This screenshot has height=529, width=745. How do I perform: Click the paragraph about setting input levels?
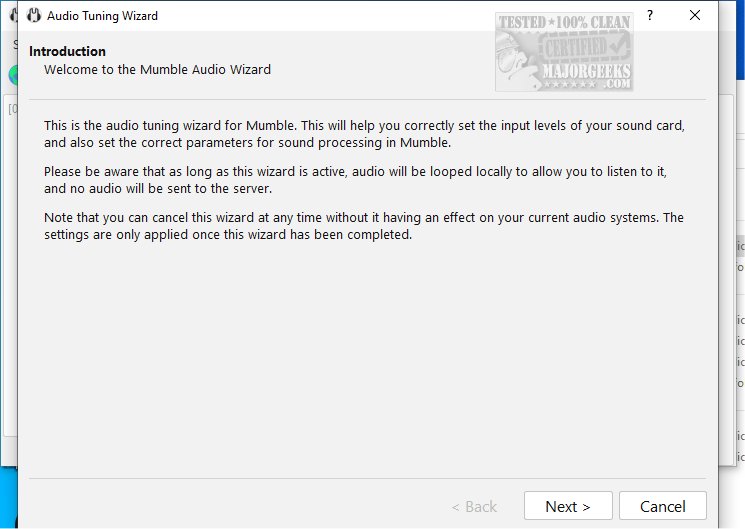tap(363, 134)
